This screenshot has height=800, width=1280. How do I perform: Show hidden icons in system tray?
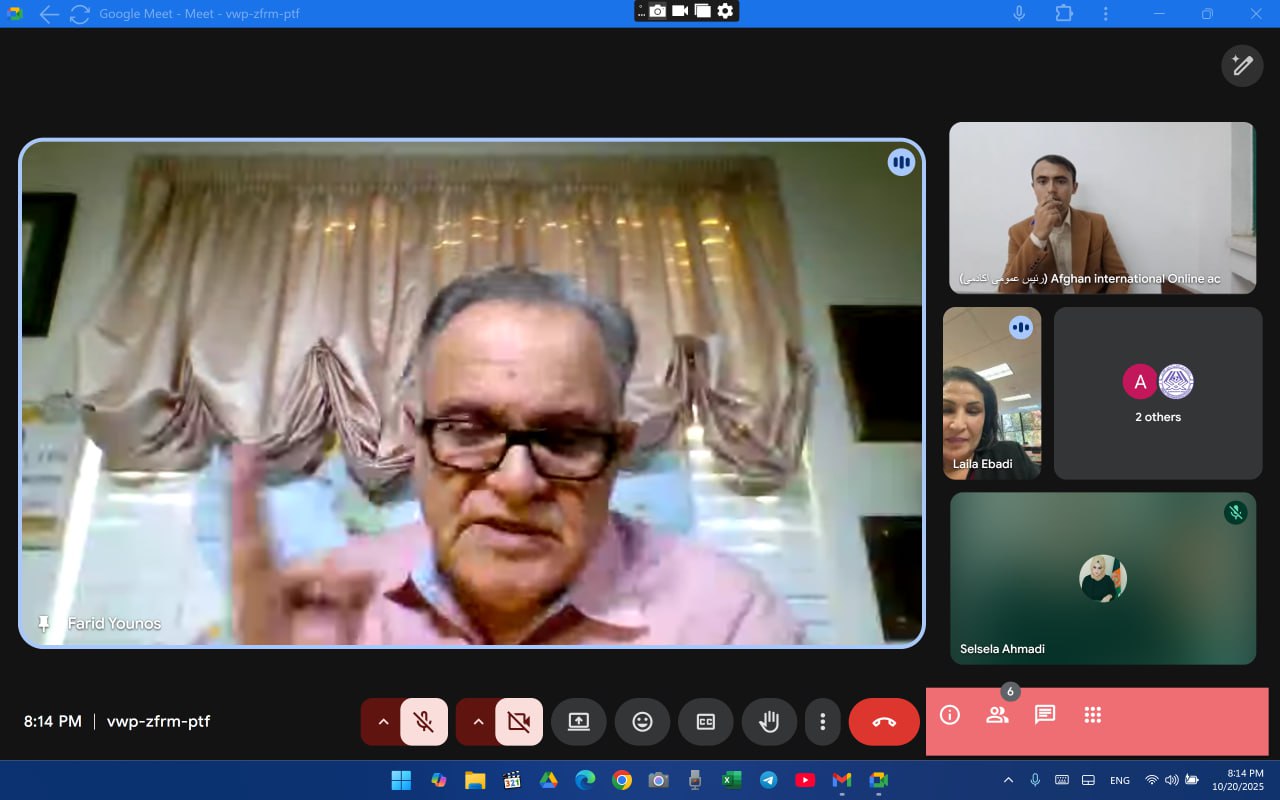[1008, 780]
